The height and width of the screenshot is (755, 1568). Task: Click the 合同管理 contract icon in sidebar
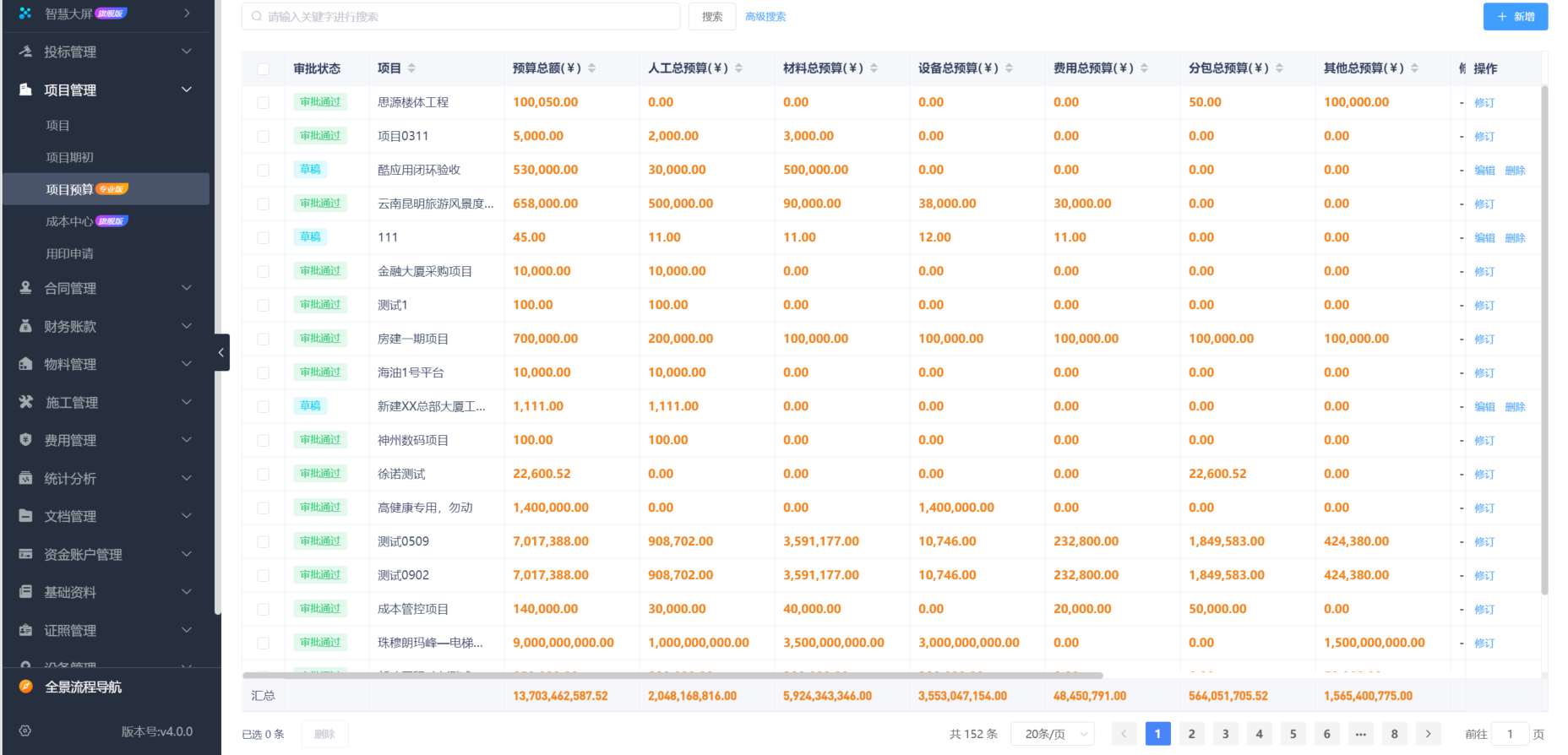coord(25,288)
